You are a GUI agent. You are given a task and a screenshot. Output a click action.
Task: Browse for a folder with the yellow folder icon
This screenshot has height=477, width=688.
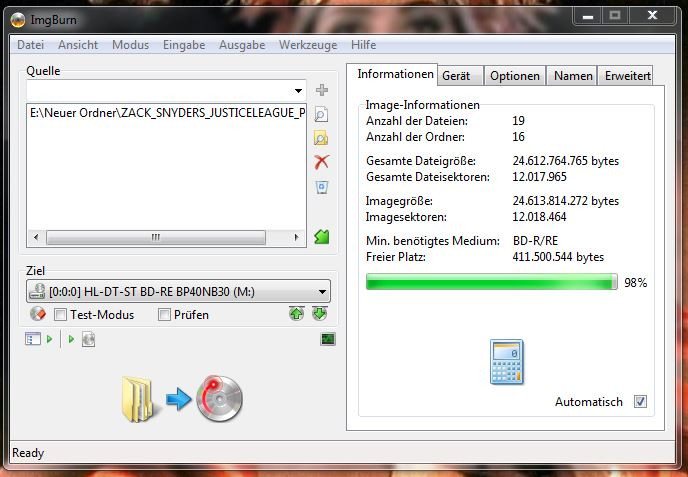(321, 138)
